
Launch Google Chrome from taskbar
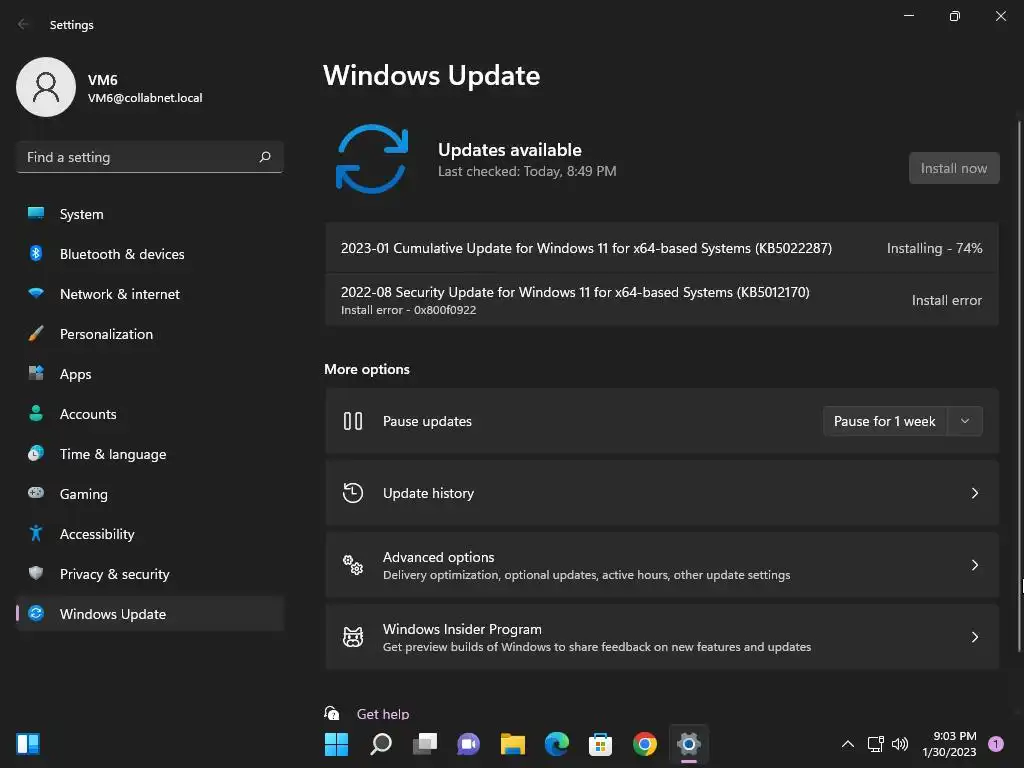[x=645, y=744]
